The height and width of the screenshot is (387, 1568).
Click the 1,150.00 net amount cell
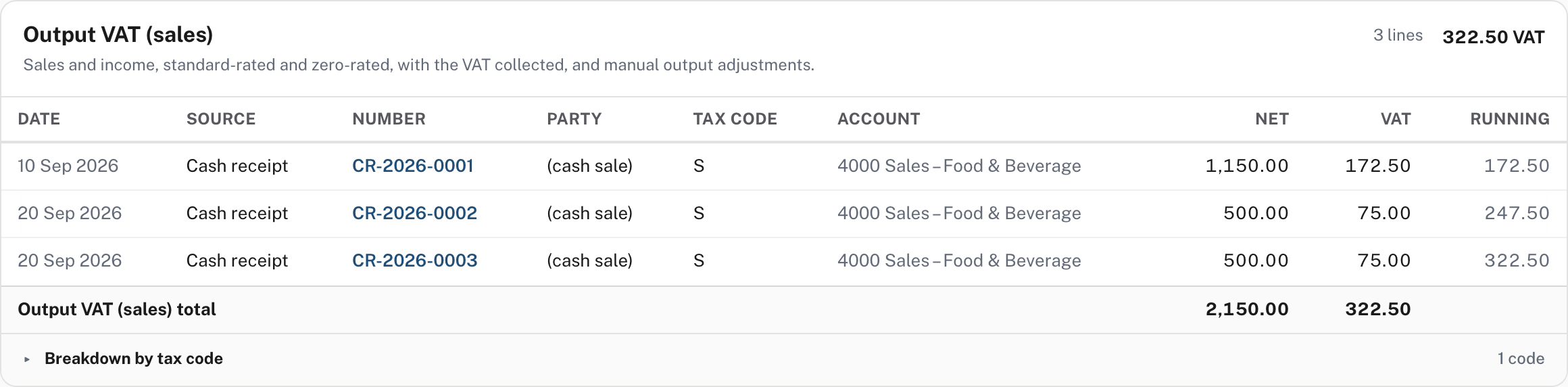click(1247, 166)
